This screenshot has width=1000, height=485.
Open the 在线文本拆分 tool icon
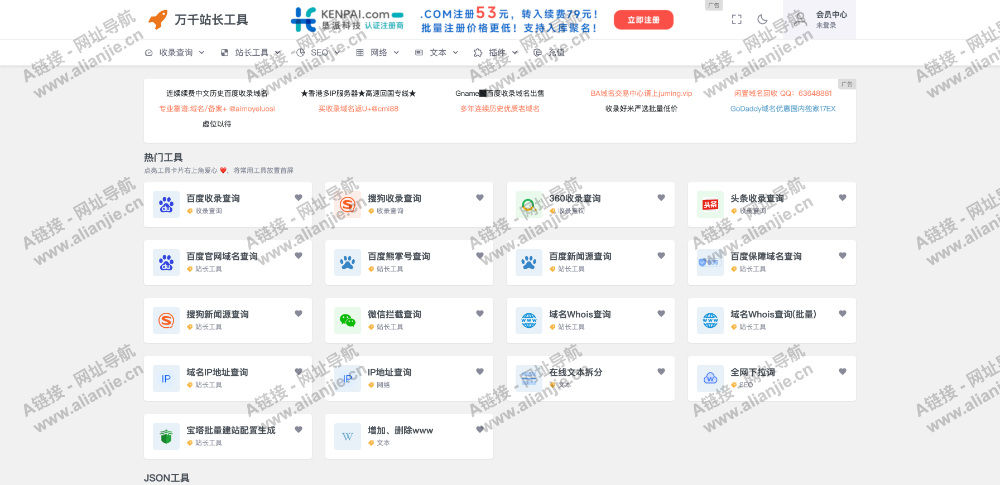(529, 378)
